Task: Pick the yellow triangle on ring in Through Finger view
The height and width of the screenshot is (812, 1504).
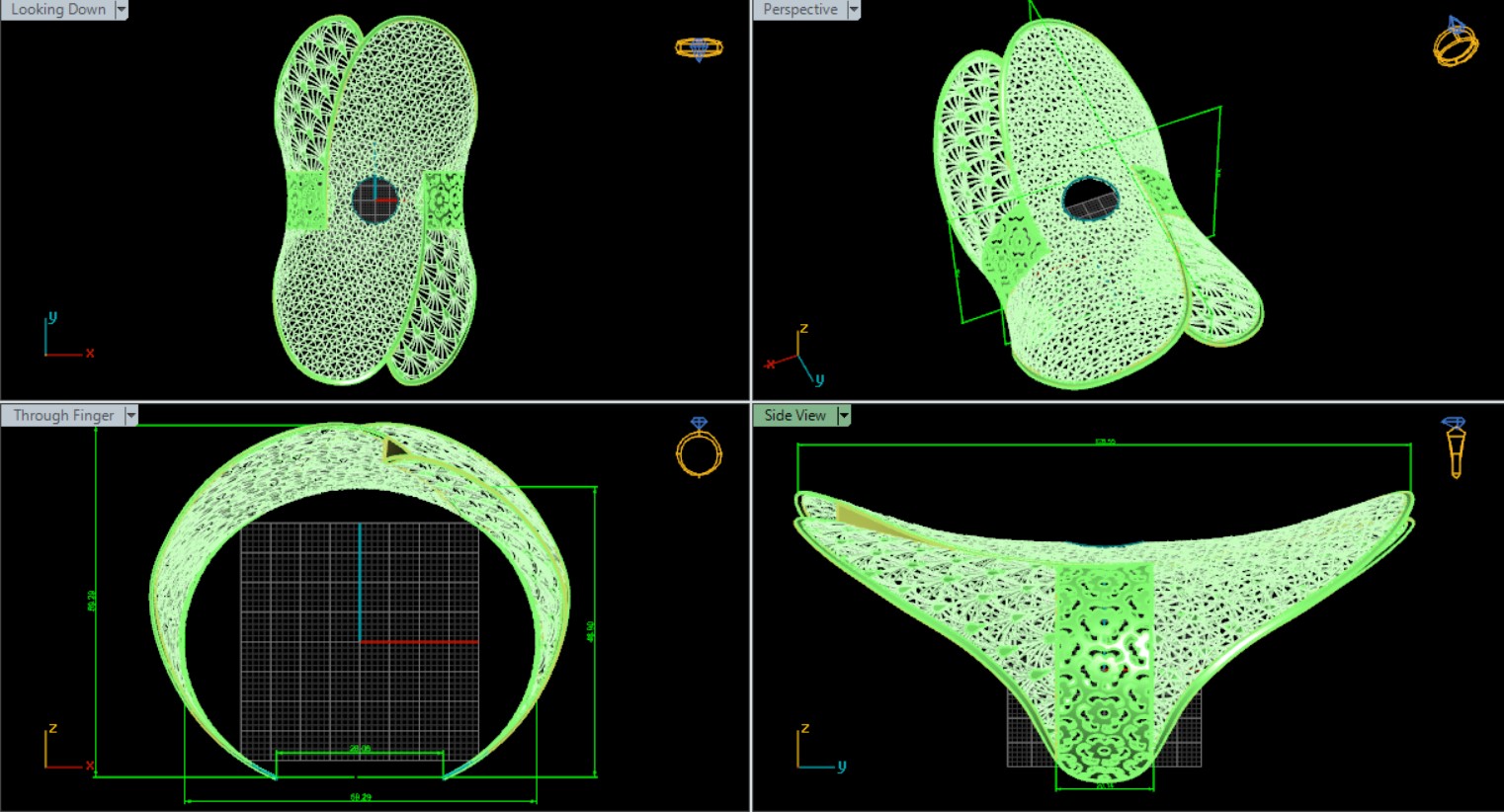Action: point(395,450)
